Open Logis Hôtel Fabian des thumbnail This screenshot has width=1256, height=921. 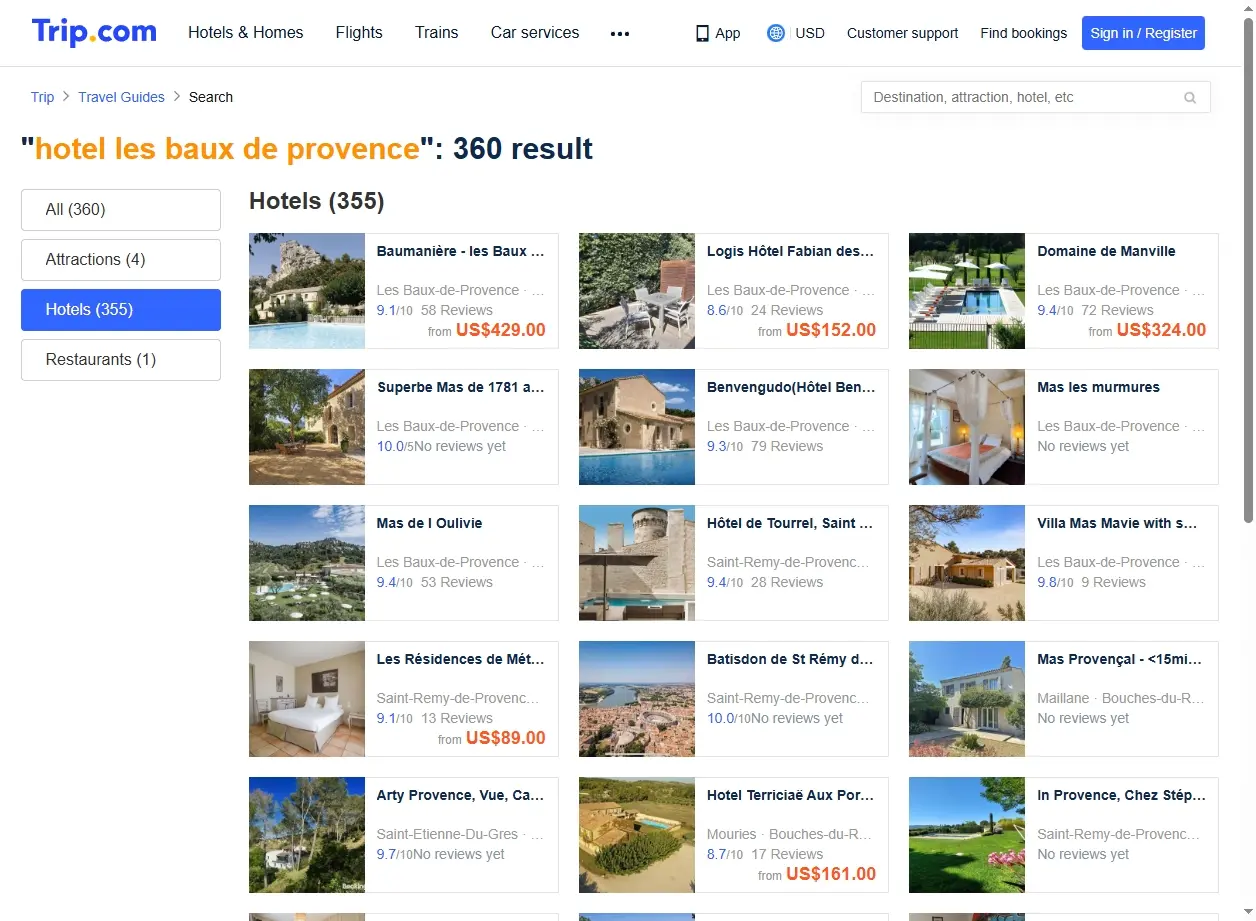(637, 291)
